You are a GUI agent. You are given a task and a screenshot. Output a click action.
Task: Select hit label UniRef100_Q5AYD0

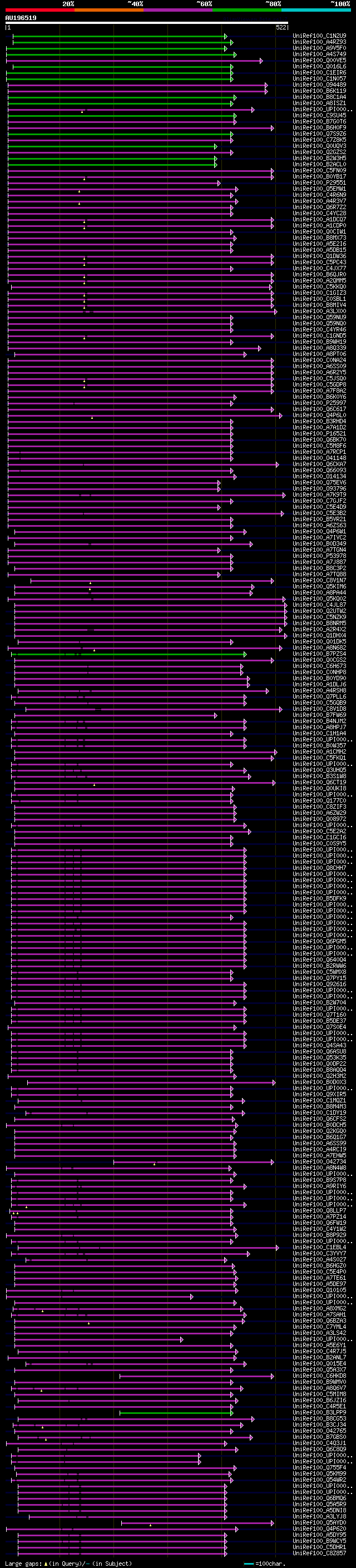319,1523
